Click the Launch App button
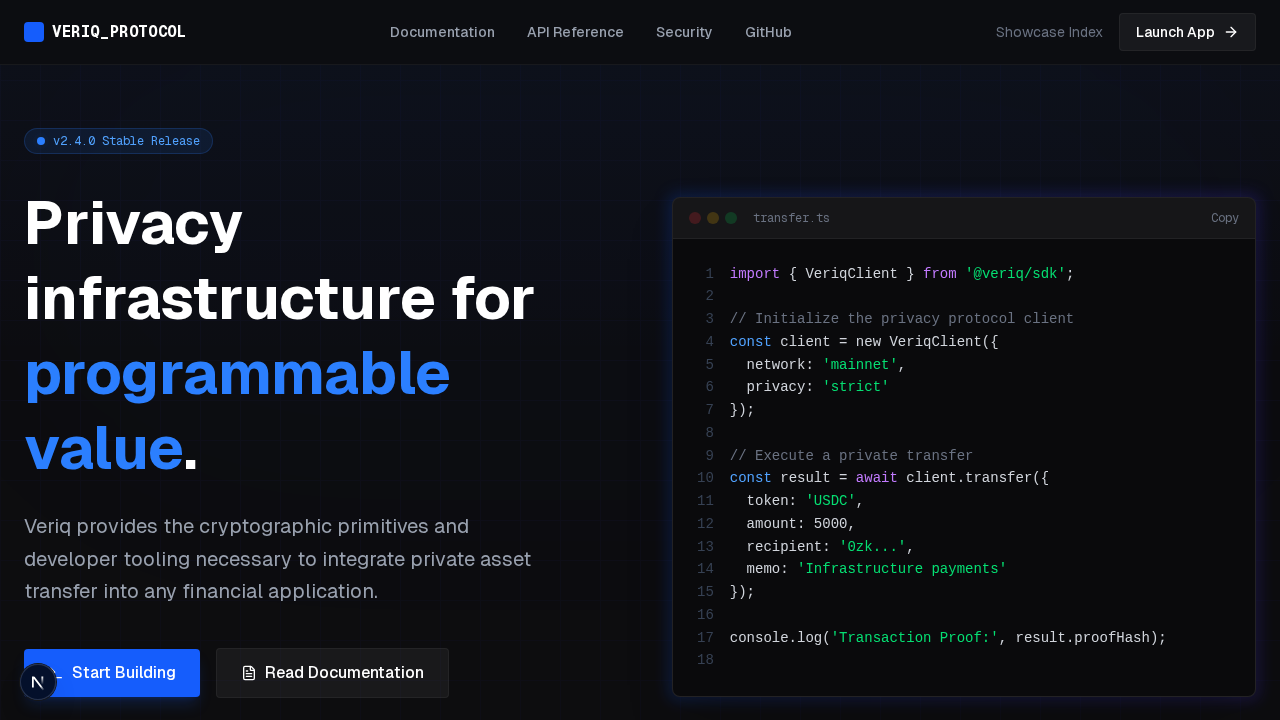This screenshot has height=720, width=1280. (x=1187, y=32)
